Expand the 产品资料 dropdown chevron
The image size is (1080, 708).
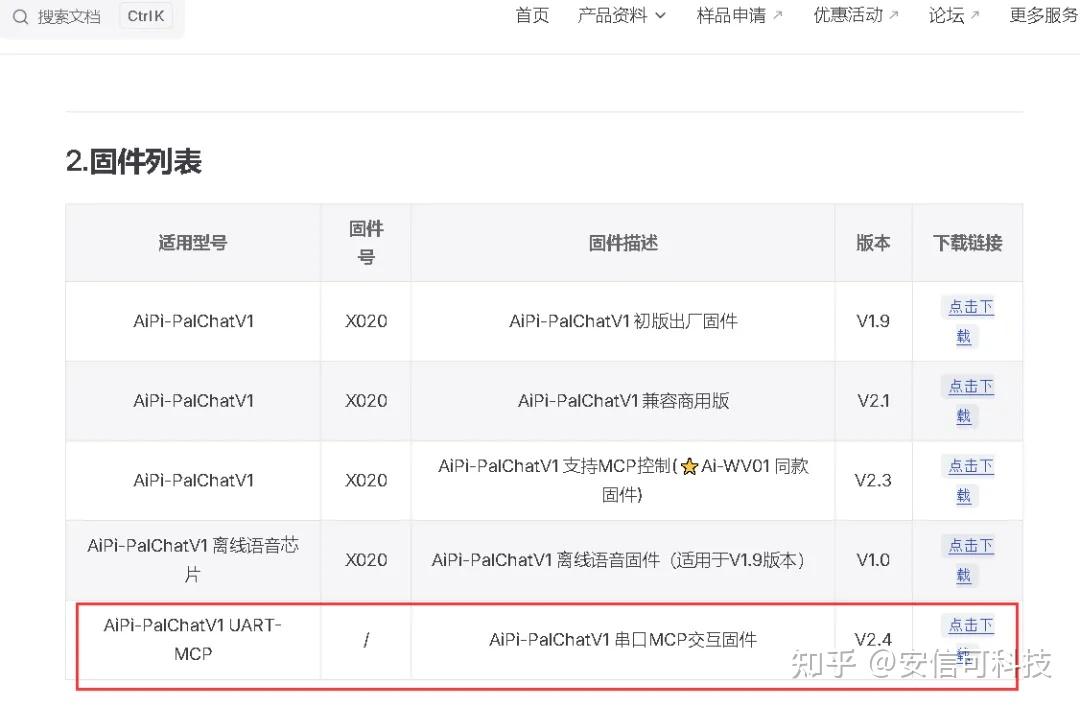click(660, 16)
